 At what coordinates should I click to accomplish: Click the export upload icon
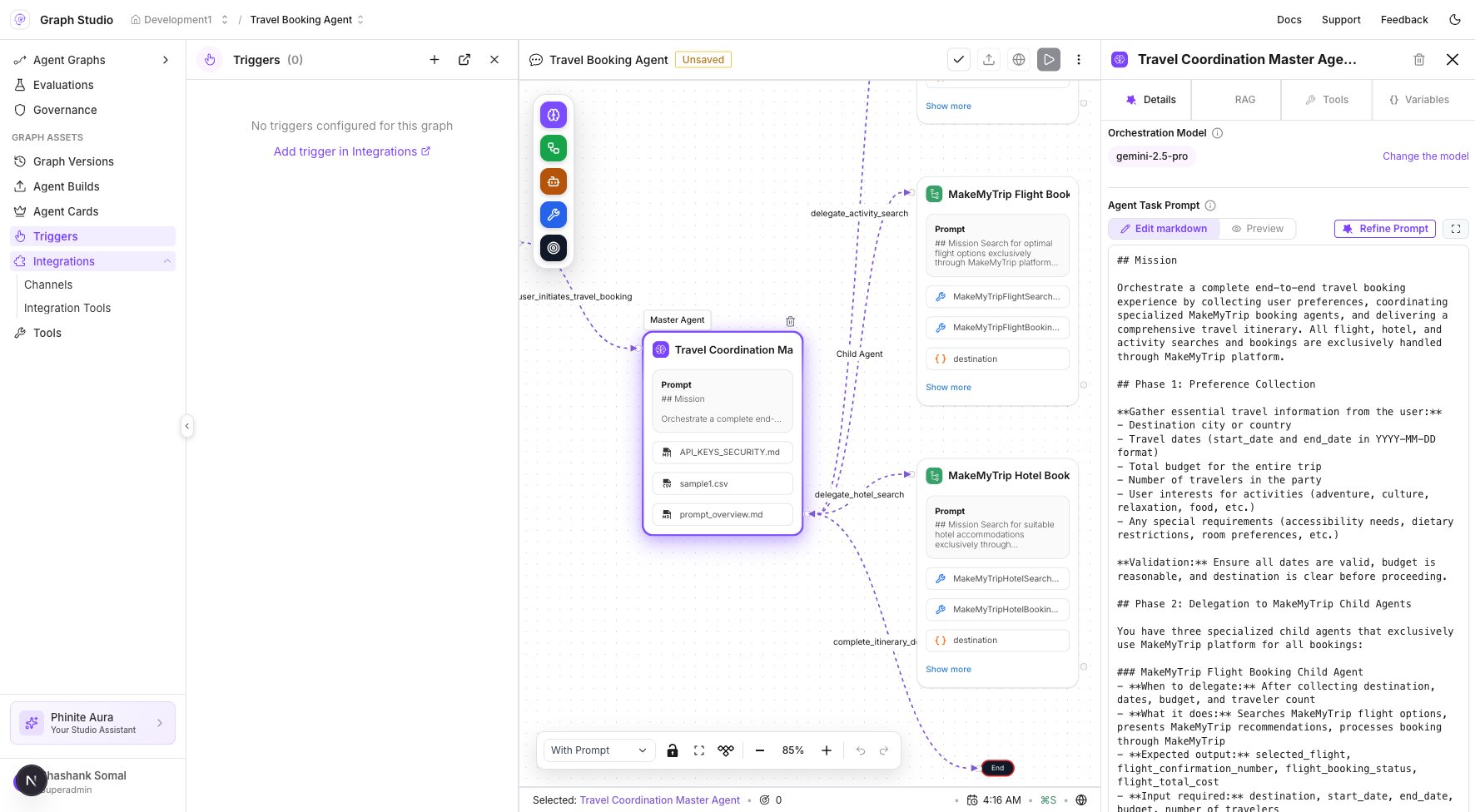click(989, 60)
